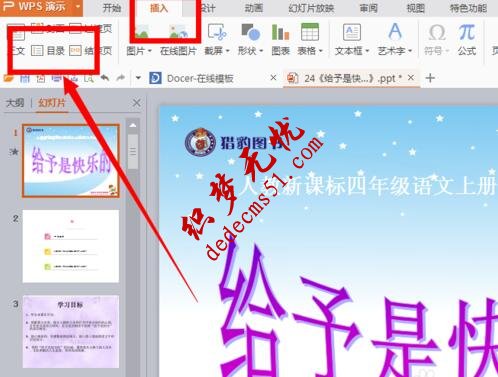Viewport: 498px width, 377px height.
Task: Click the redo arrow icon
Action: click(121, 78)
